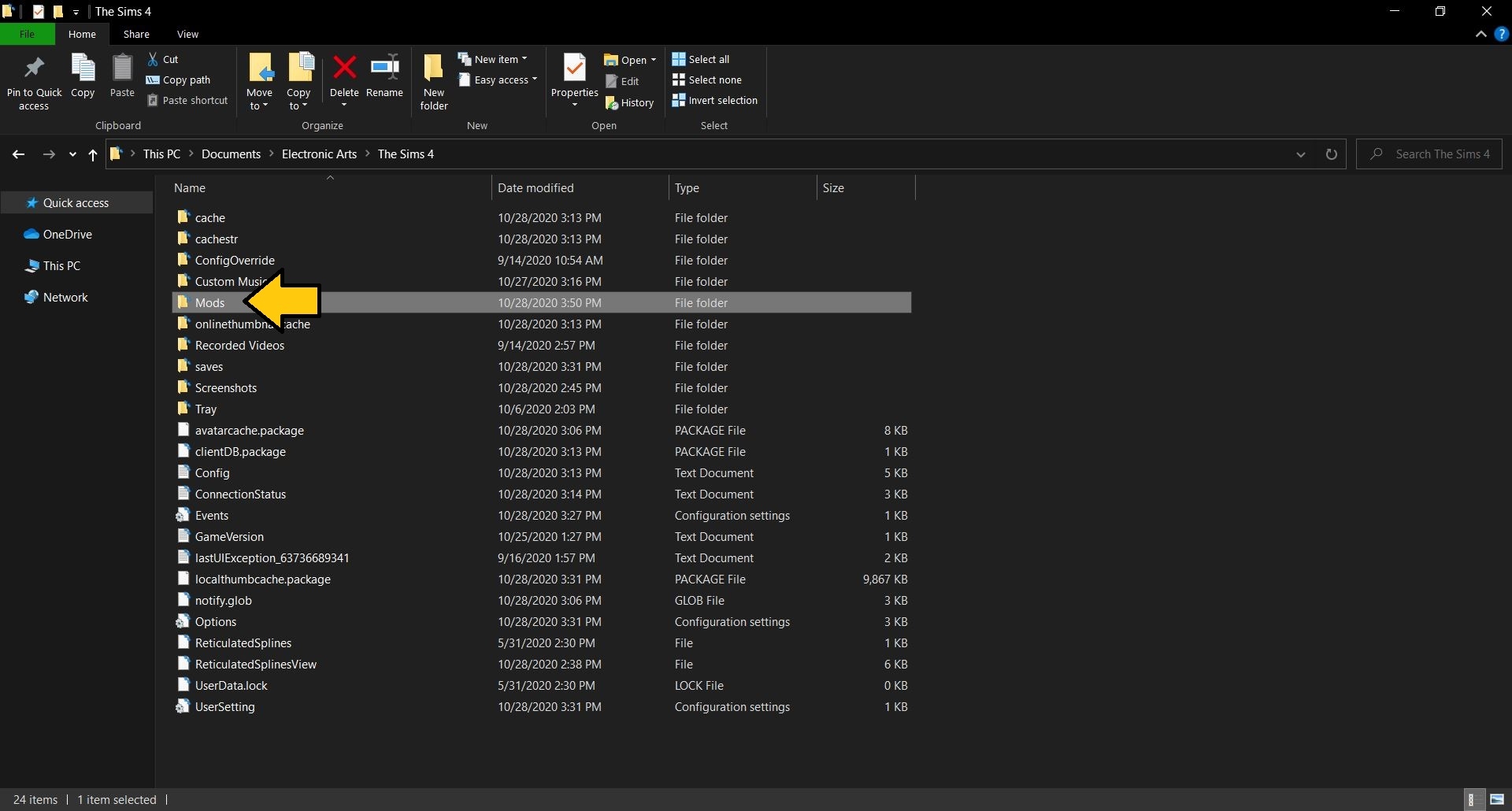Screen dimensions: 1512x811
Task: Refresh the current folder view
Action: [1332, 154]
